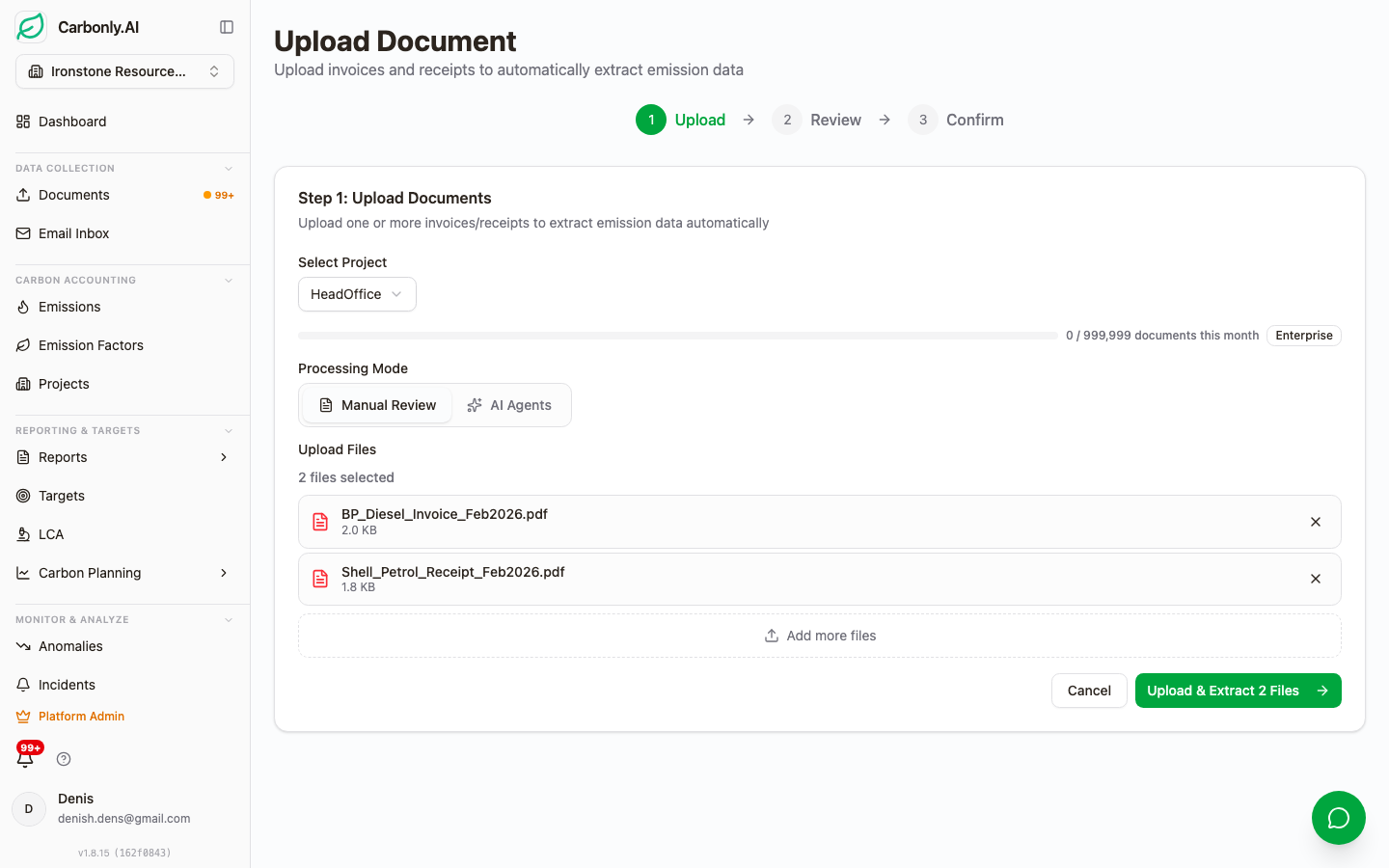This screenshot has width=1389, height=868.
Task: Click the Emission Factors leaf icon
Action: coord(23,345)
